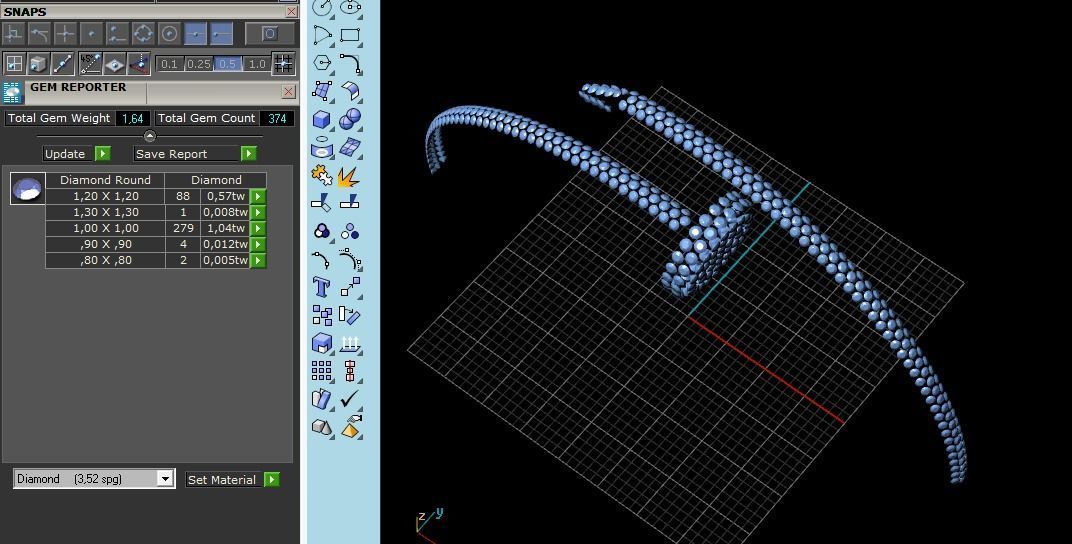Select the edit points on curve tool
Screen dimensions: 1072x544
point(322,259)
